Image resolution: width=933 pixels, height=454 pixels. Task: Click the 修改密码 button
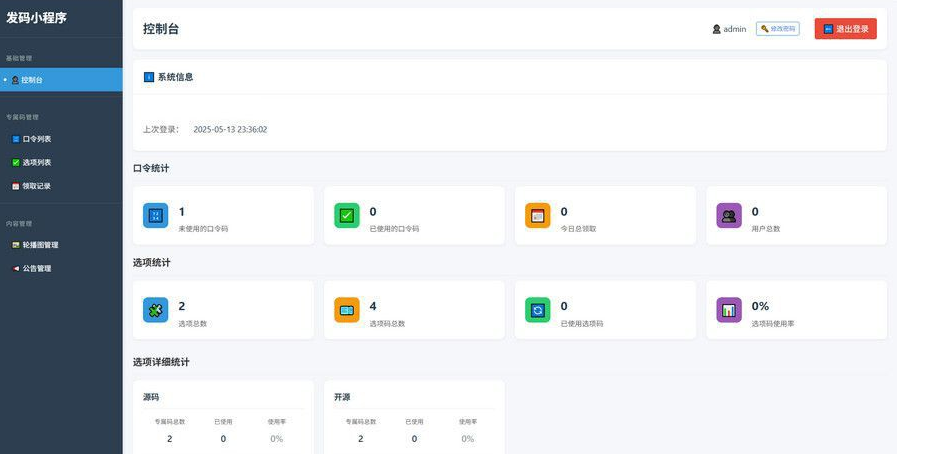tap(778, 29)
